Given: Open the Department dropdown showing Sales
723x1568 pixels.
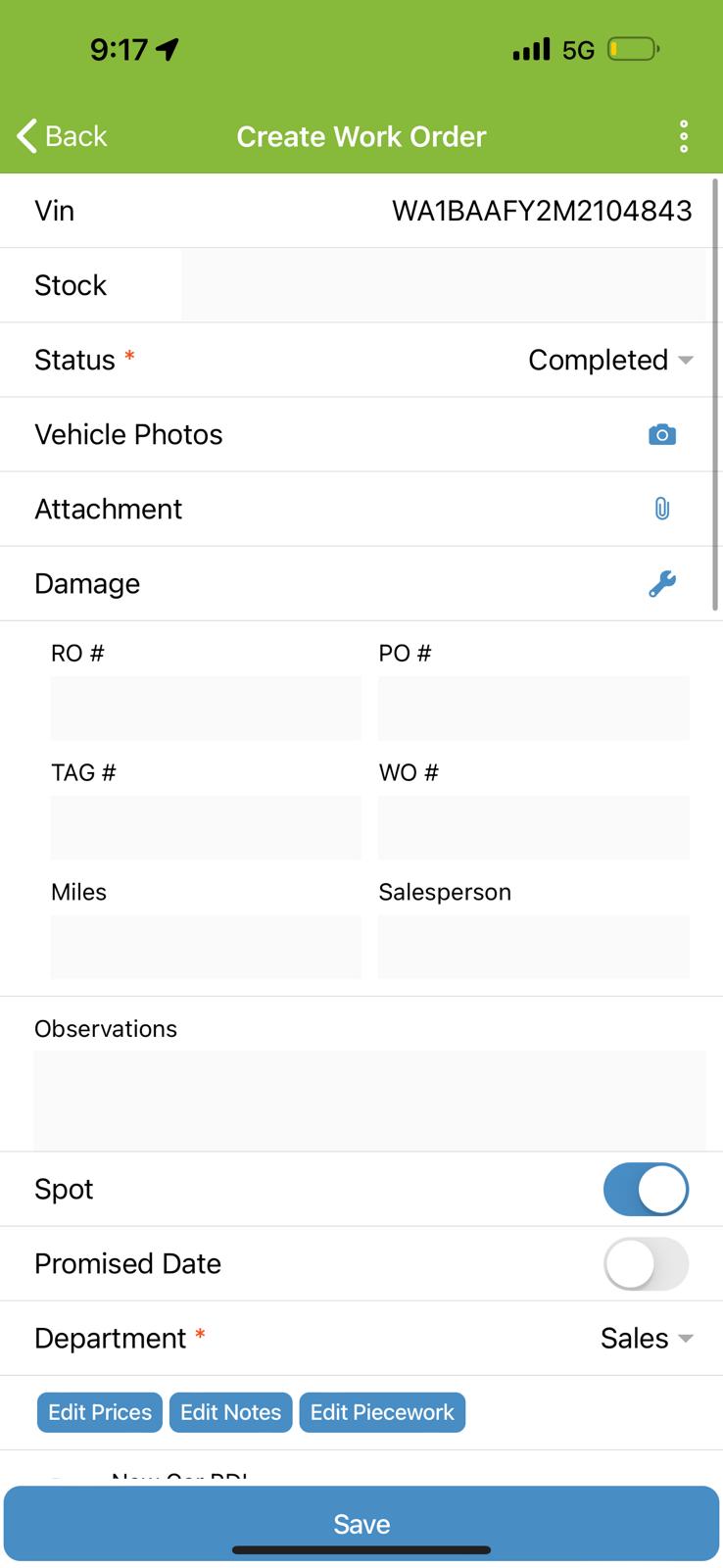Looking at the screenshot, I should [x=647, y=1338].
